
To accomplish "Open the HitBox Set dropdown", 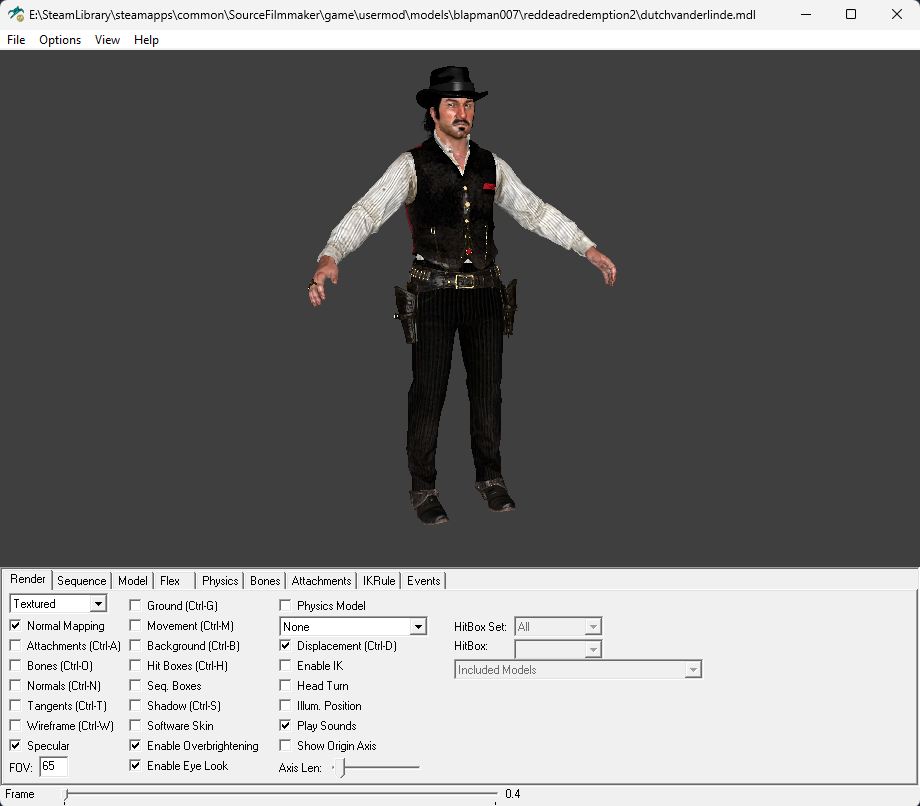I will (x=558, y=626).
